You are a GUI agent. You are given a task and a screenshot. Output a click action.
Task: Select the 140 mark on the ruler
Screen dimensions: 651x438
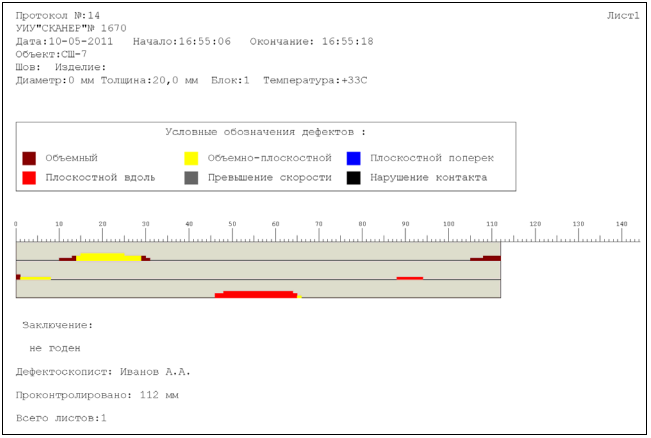coord(621,224)
